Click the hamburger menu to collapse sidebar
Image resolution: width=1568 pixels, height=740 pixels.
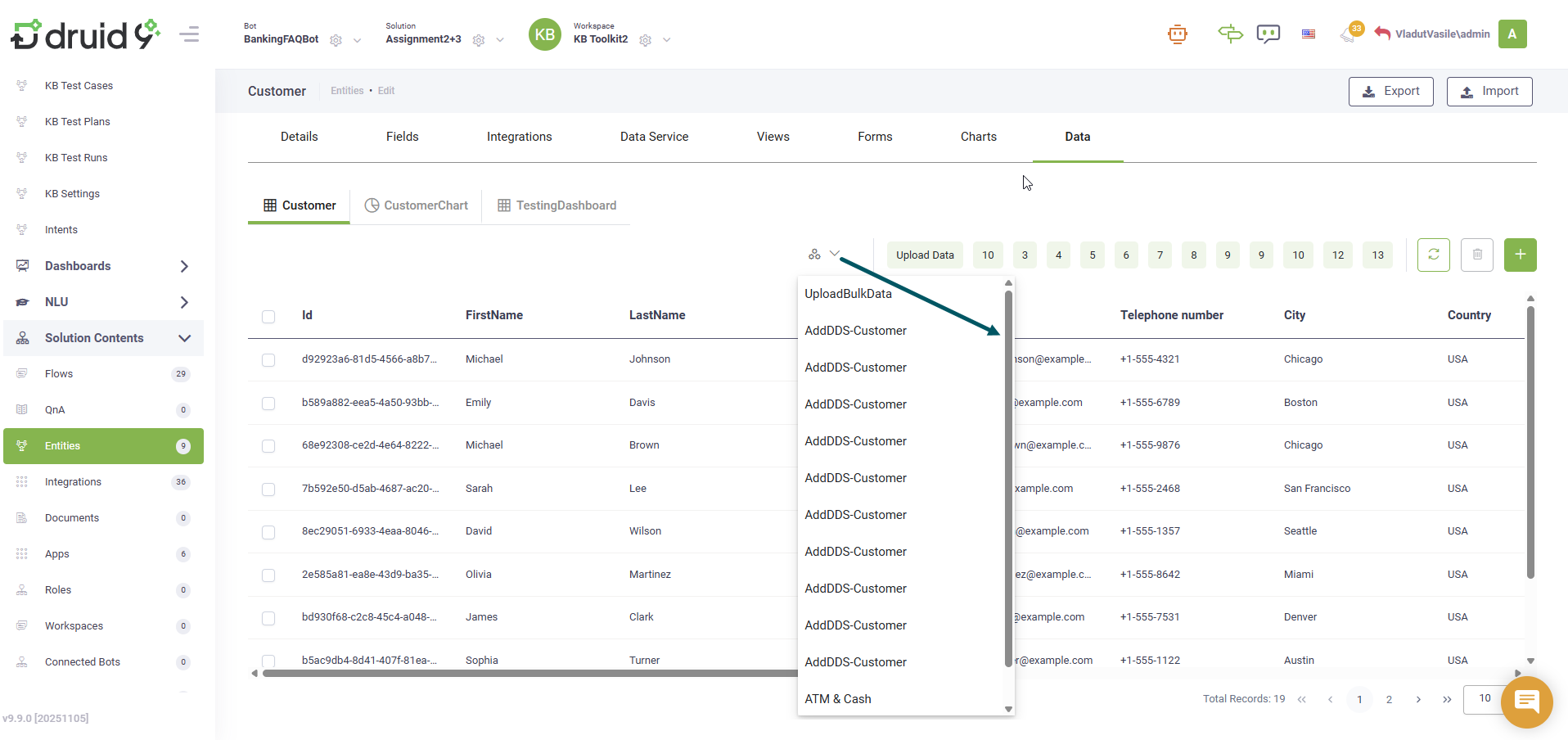point(189,34)
